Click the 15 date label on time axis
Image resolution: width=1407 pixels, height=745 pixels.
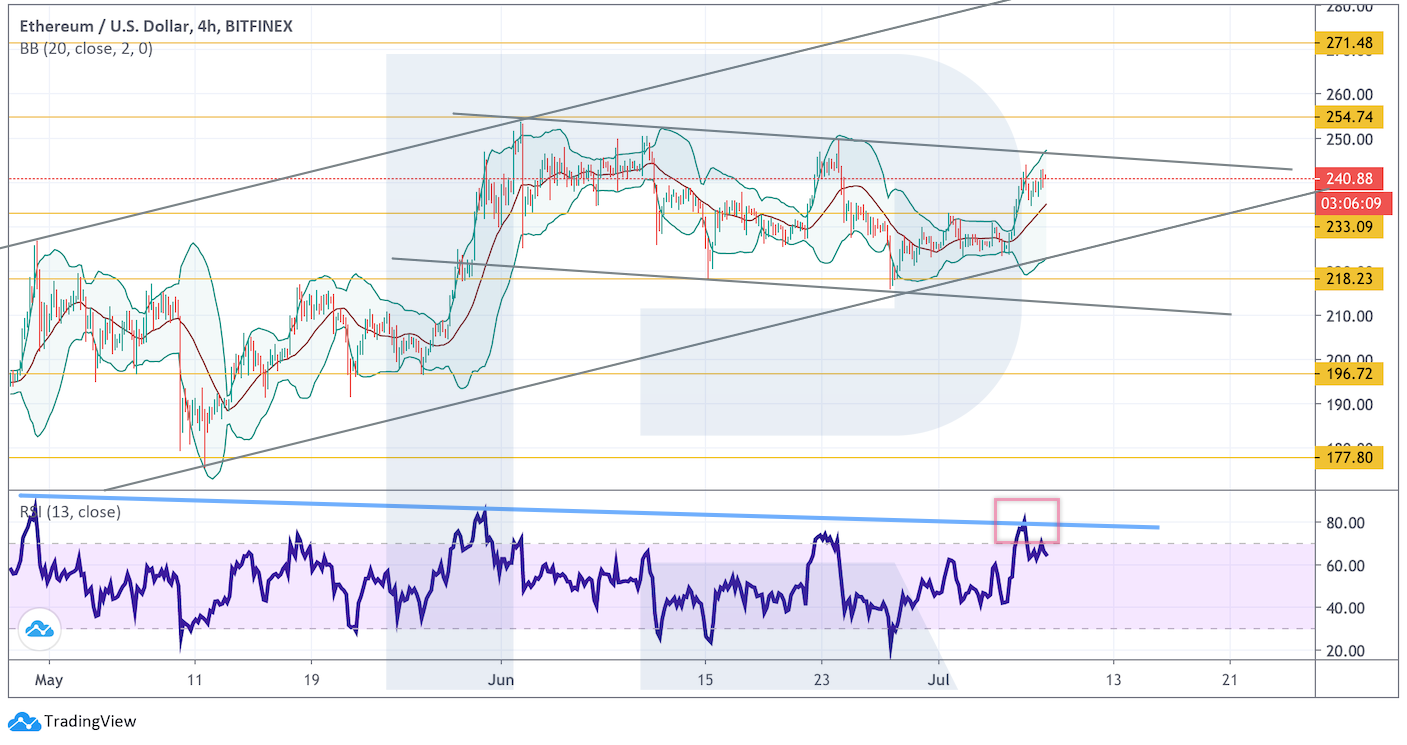click(705, 680)
